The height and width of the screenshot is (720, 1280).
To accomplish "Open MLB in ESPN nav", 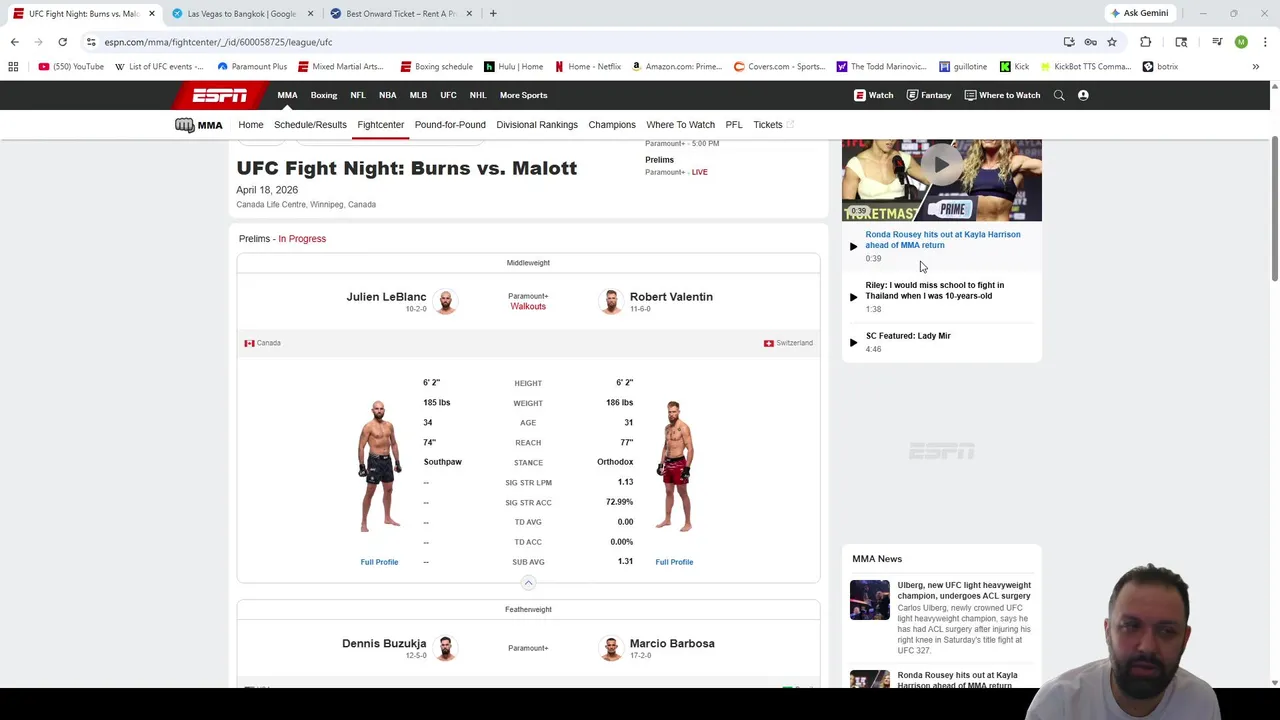I will click(418, 95).
